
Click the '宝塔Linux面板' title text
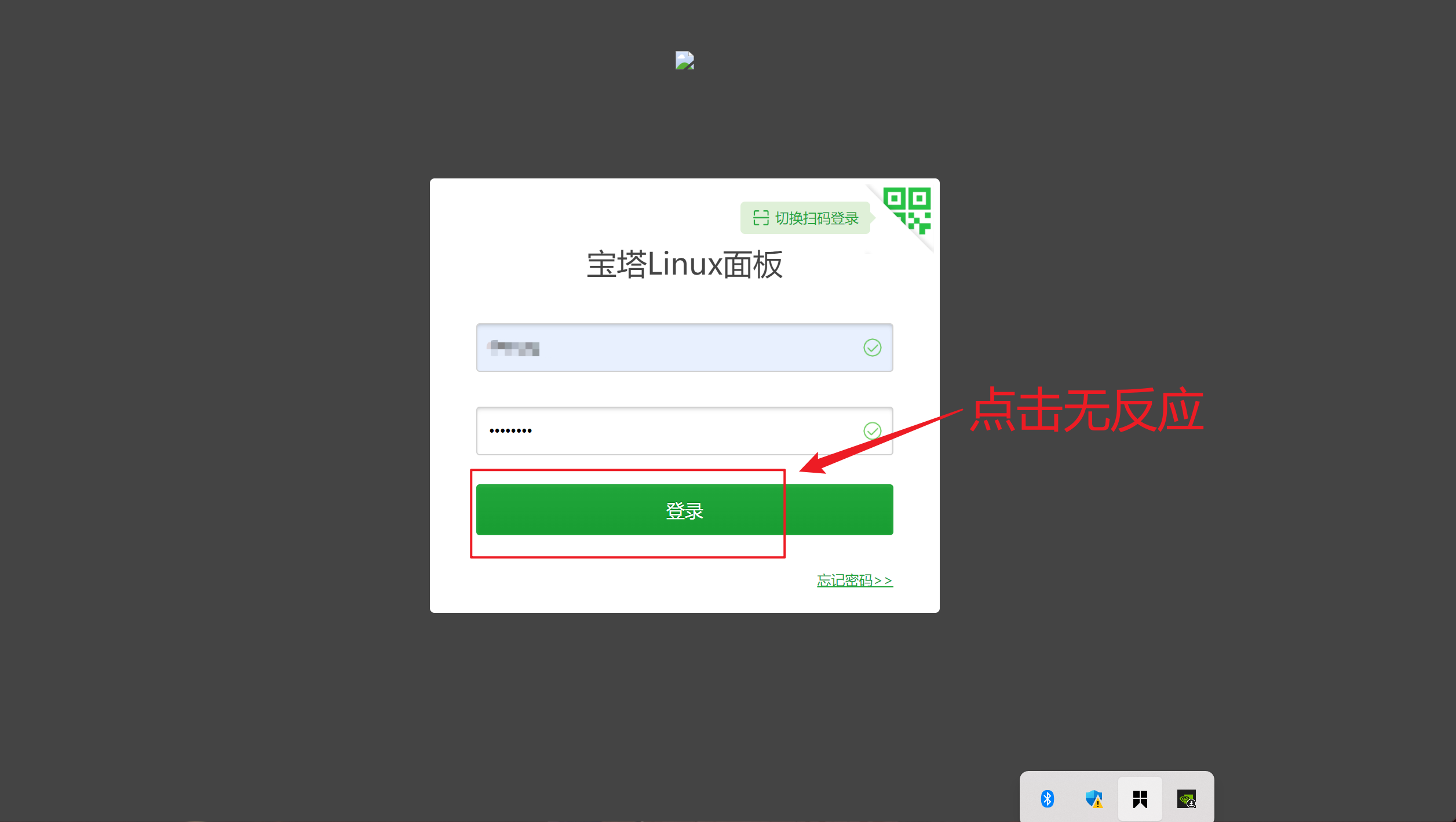[684, 265]
